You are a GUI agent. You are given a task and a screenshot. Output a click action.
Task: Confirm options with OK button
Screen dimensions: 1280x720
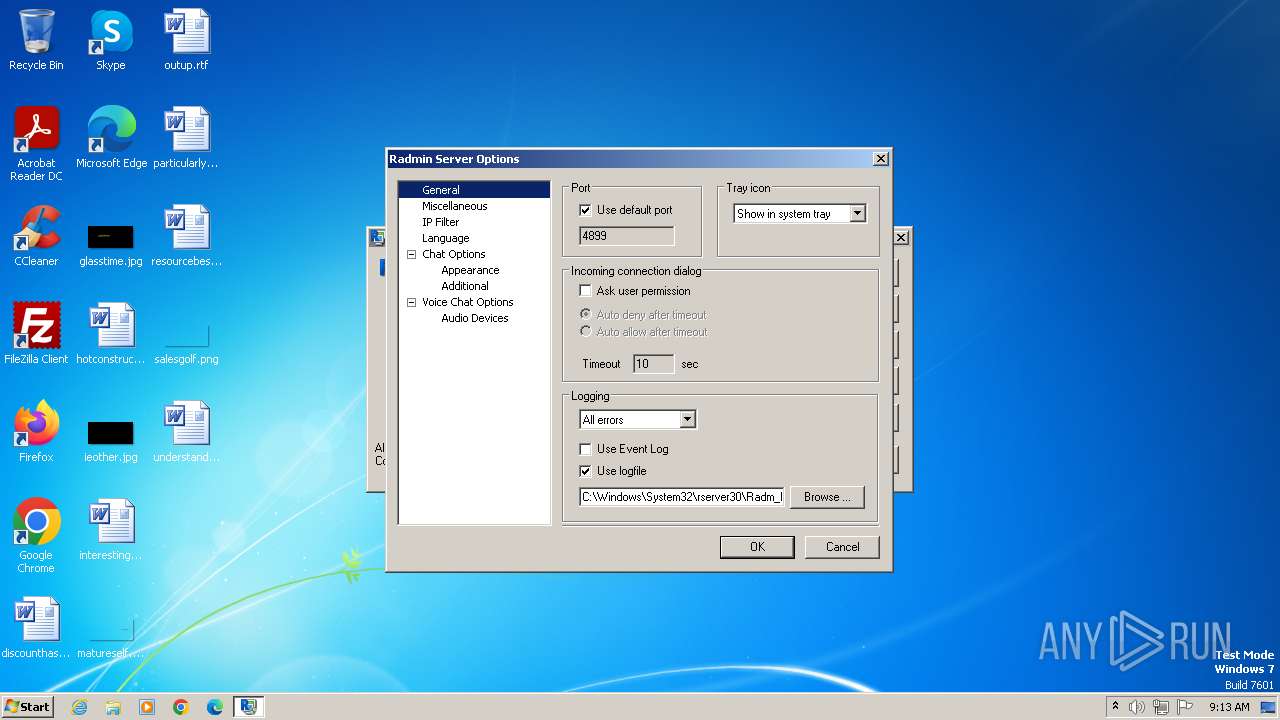tap(757, 547)
